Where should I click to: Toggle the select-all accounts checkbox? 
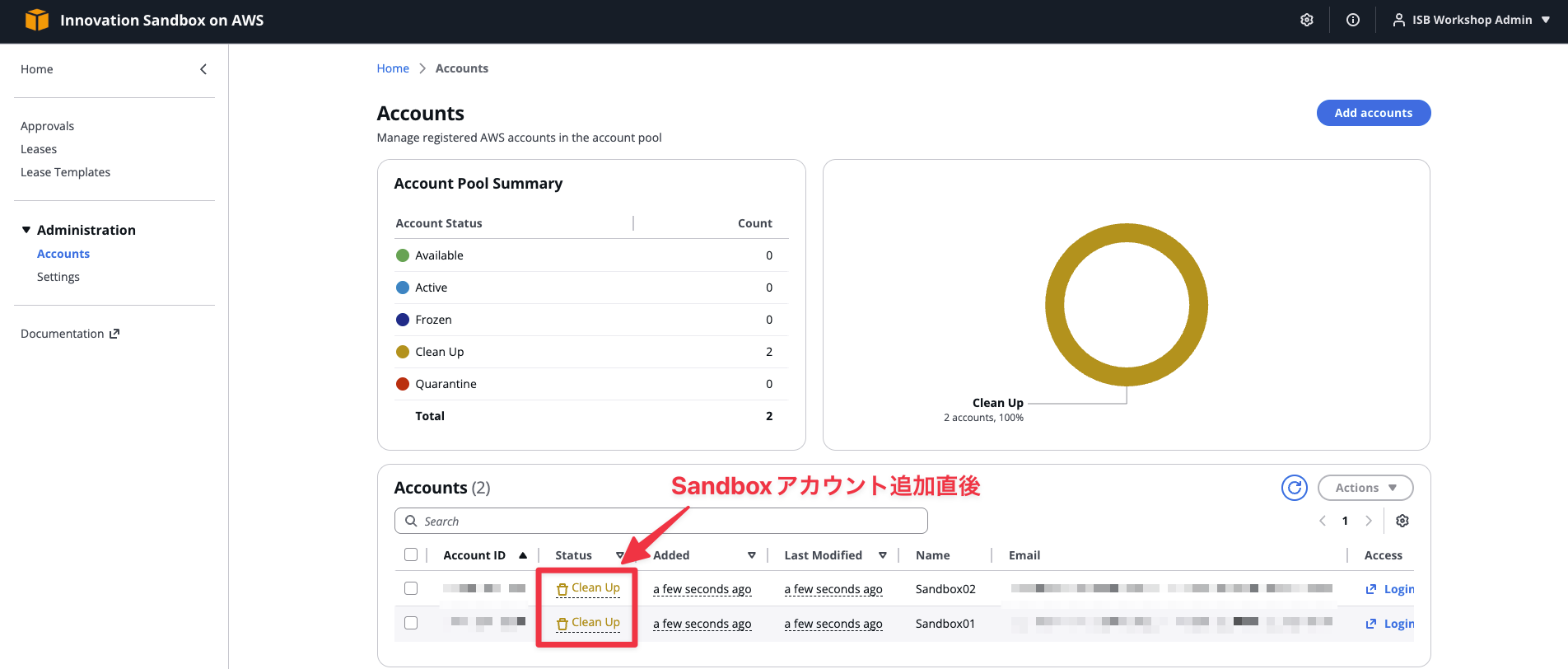coord(411,554)
